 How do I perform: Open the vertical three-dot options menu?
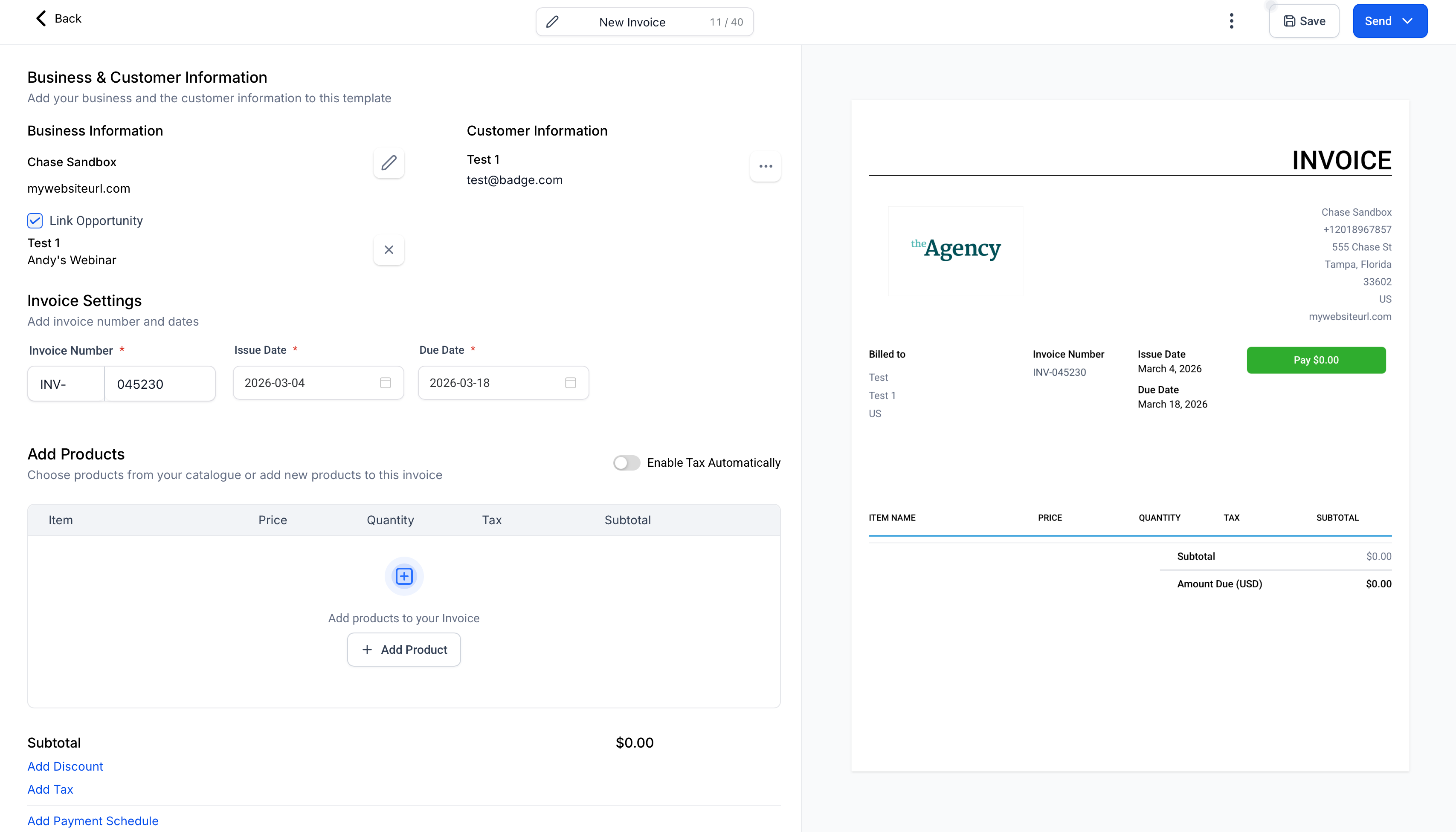point(1231,21)
